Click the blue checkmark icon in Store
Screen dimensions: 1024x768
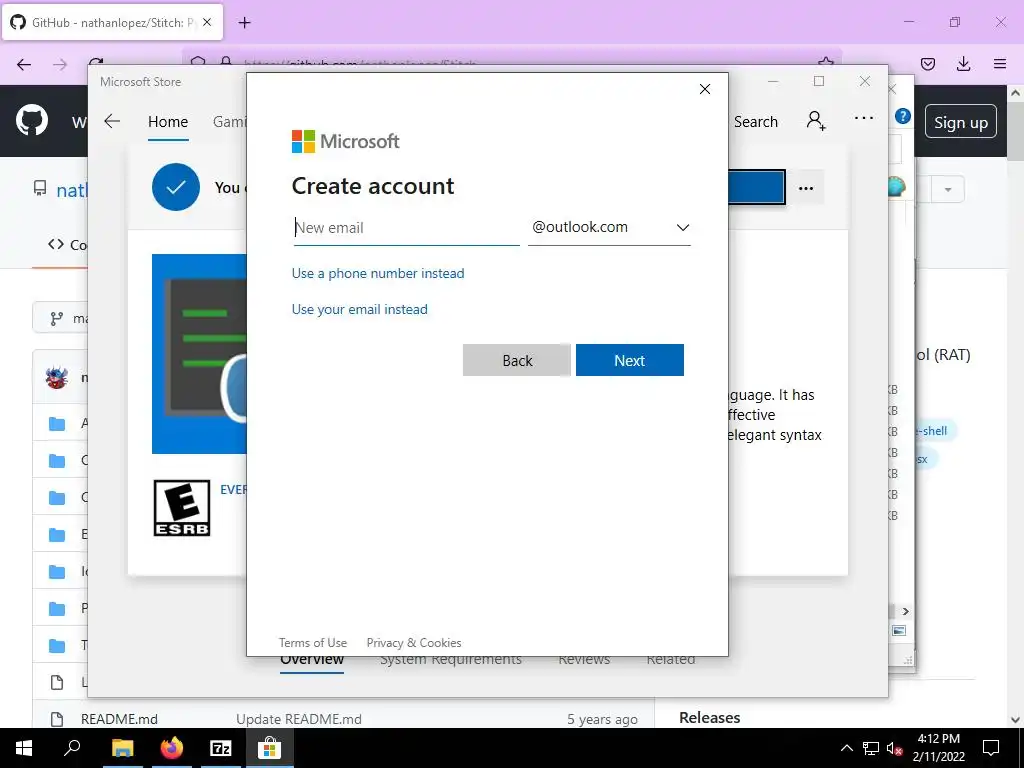[176, 187]
